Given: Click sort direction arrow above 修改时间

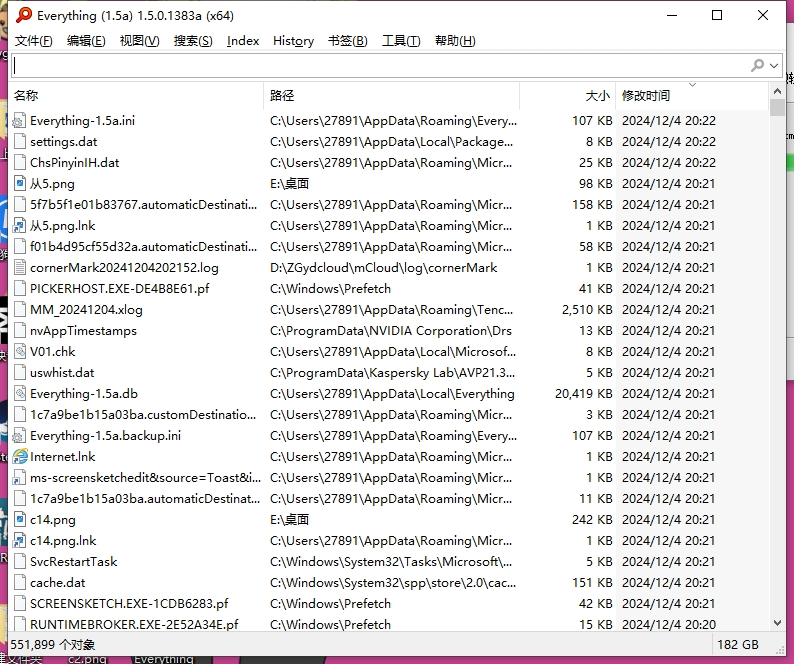Looking at the screenshot, I should click(x=692, y=85).
